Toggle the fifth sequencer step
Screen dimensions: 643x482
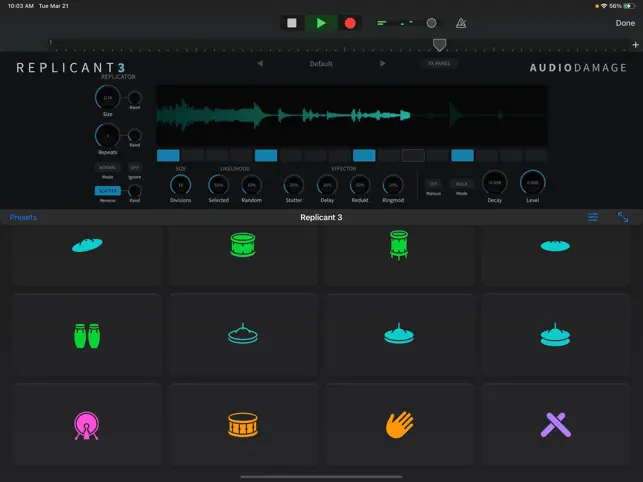[266, 155]
